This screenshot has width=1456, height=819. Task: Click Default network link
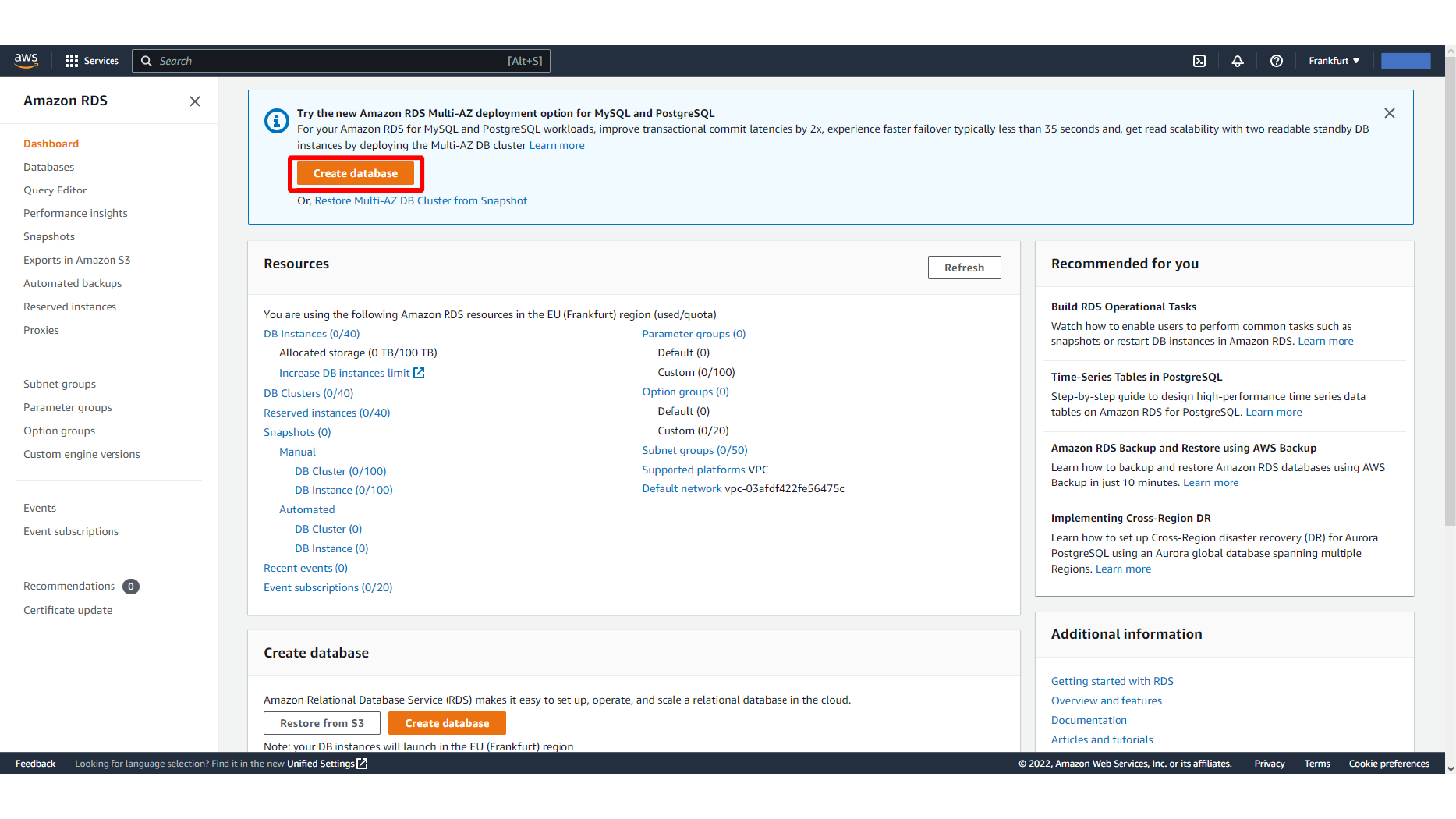click(x=682, y=489)
